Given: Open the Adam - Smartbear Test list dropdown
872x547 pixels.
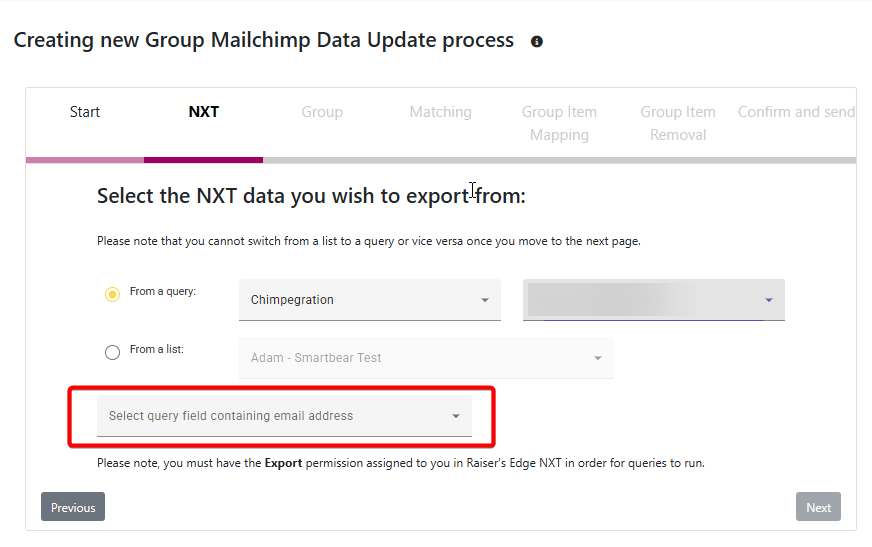Looking at the screenshot, I should click(425, 358).
